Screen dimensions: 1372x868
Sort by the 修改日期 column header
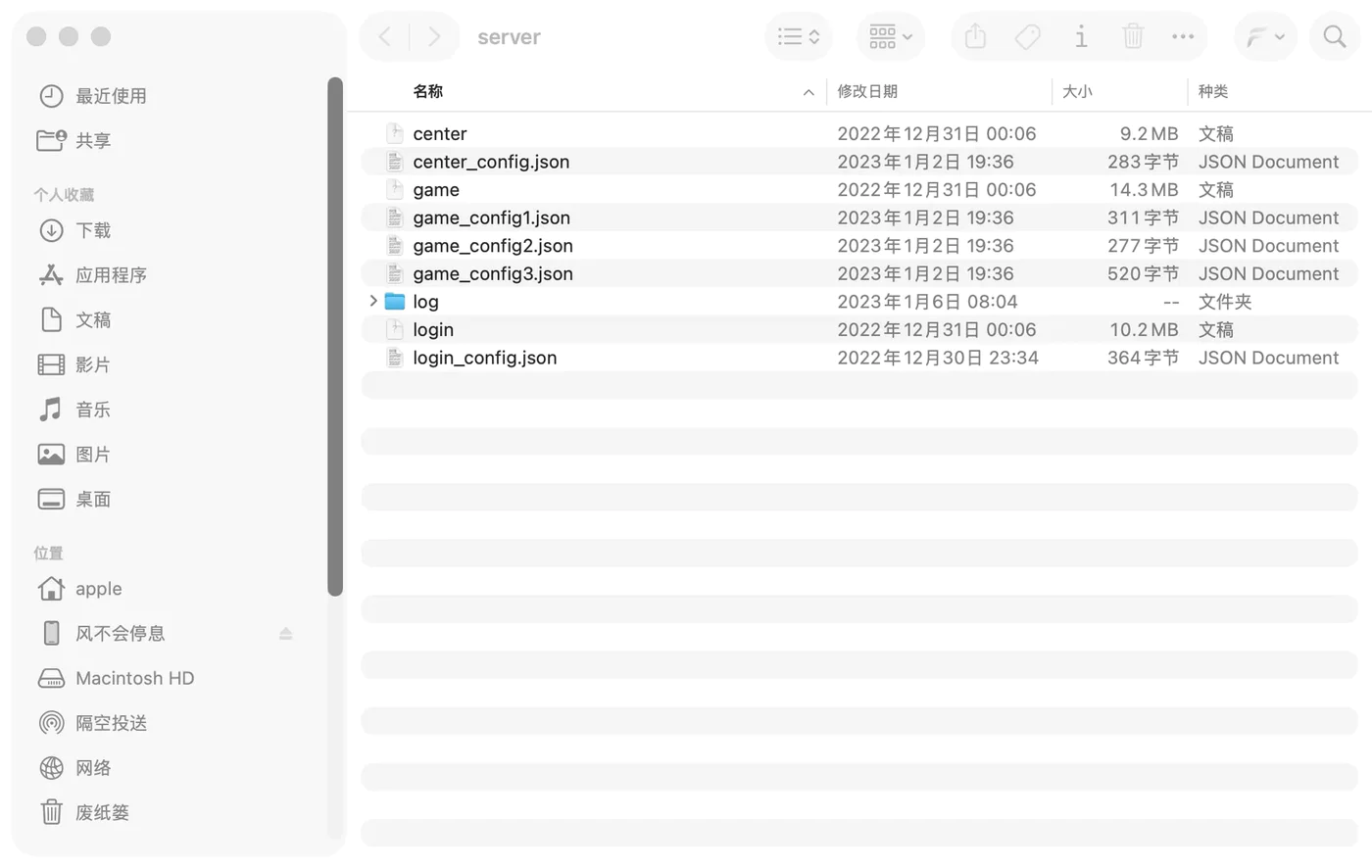coord(867,91)
